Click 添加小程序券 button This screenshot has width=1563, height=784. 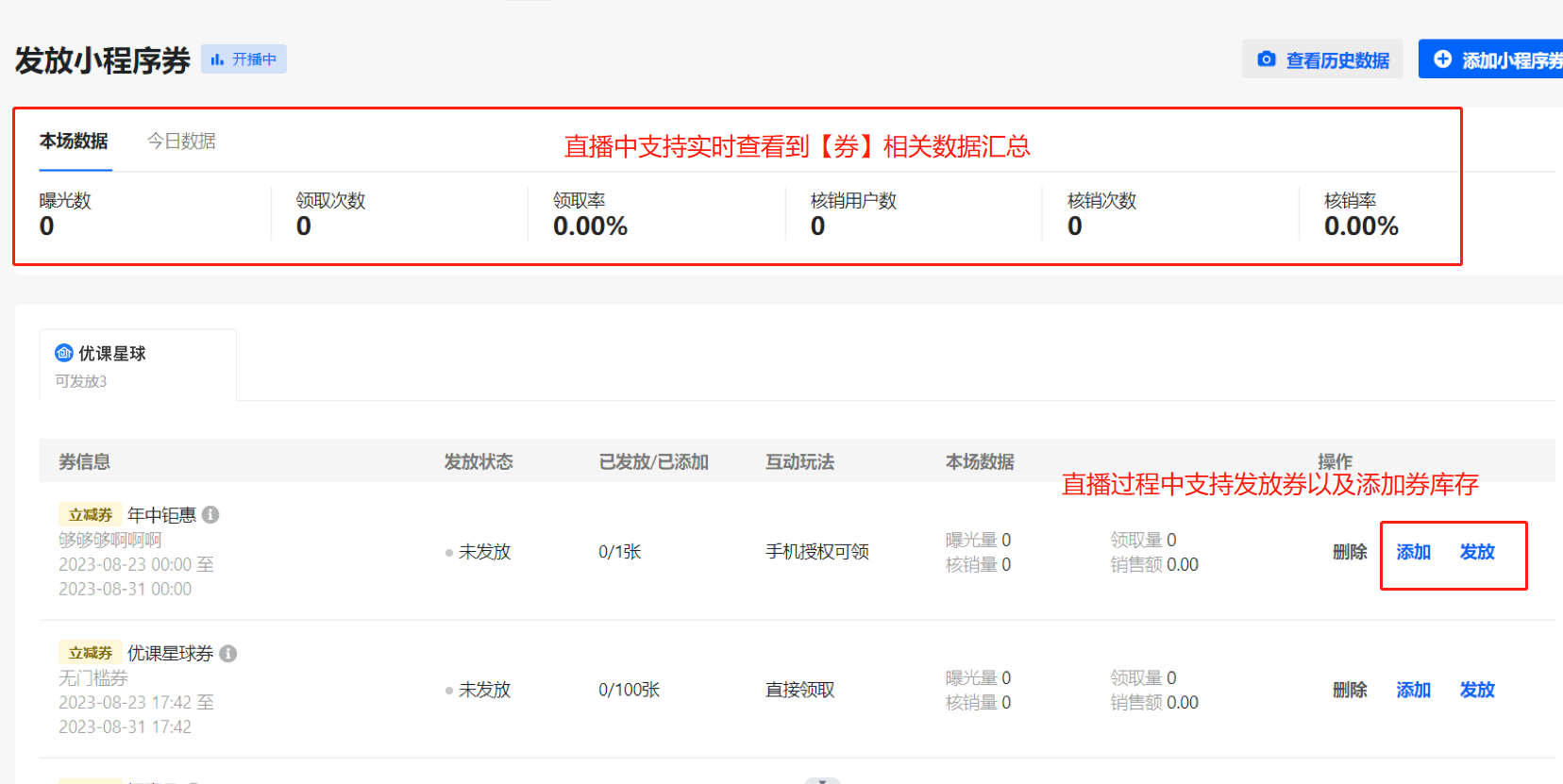click(x=1490, y=59)
